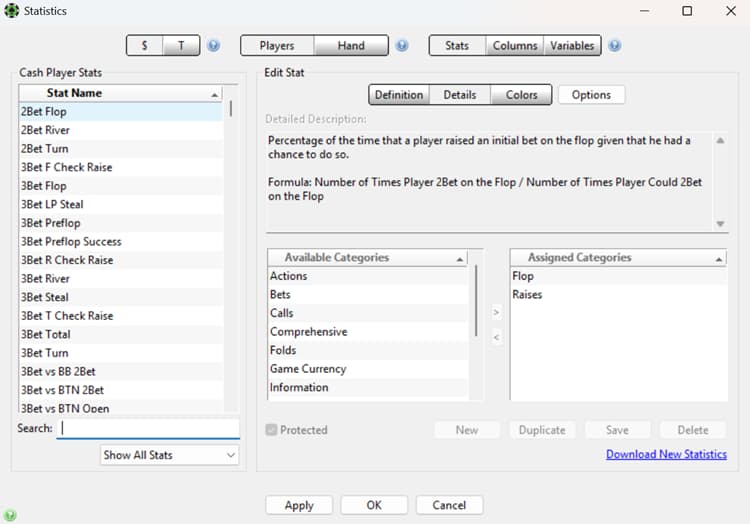750x524 pixels.
Task: Select 2Bet Turn stat
Action: point(121,149)
